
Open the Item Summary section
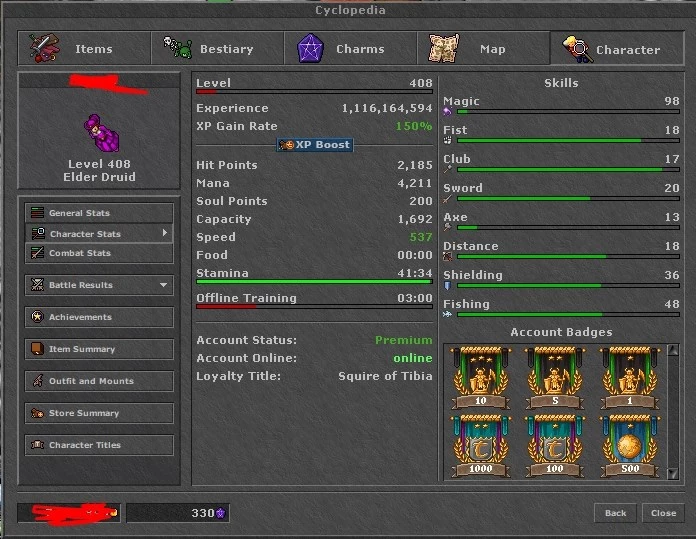tap(99, 349)
